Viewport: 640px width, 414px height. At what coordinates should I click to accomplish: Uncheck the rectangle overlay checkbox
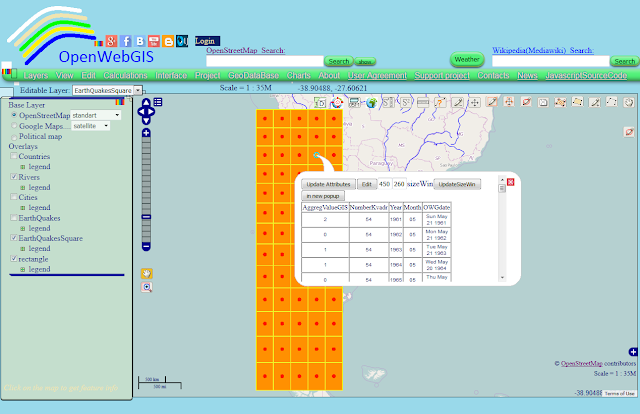(x=14, y=258)
